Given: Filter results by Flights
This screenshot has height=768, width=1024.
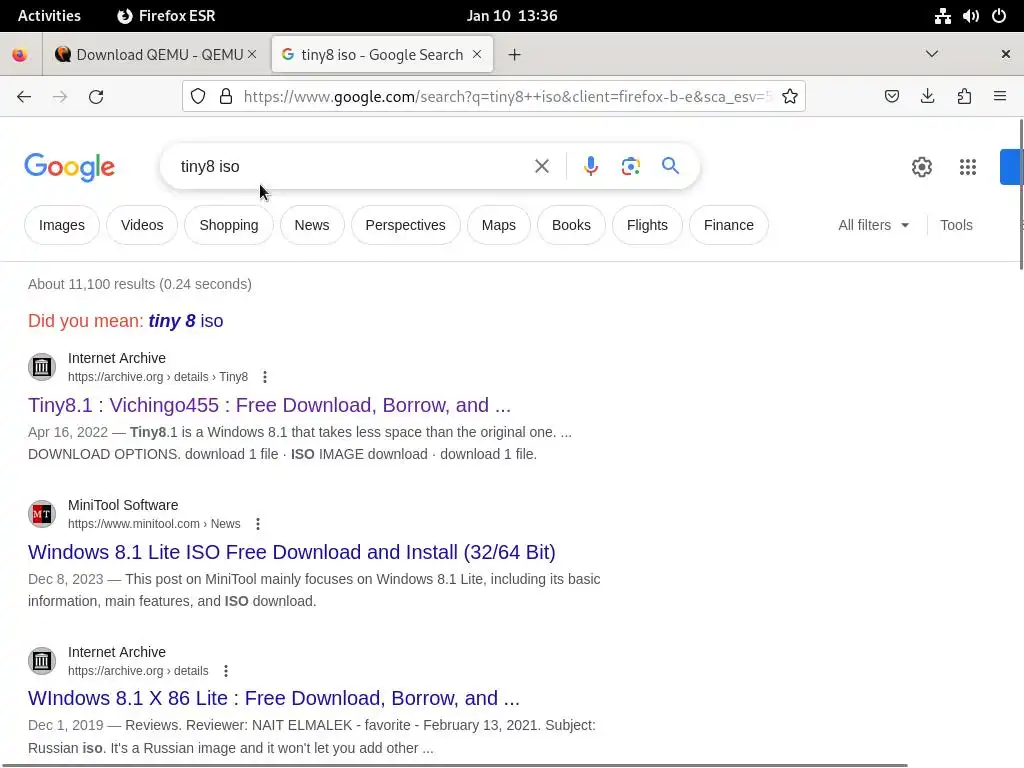Looking at the screenshot, I should point(647,225).
